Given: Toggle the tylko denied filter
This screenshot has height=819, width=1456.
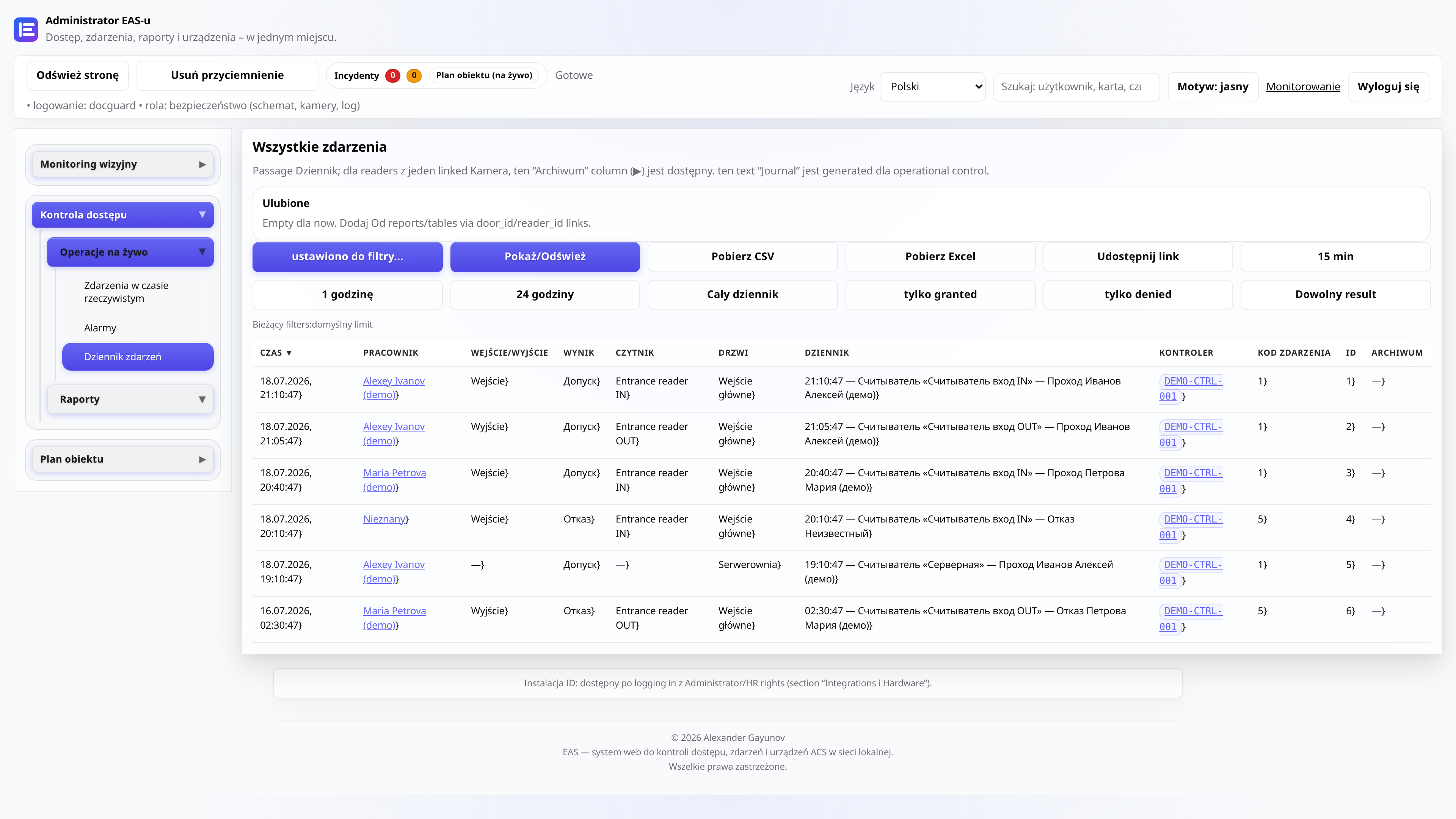Looking at the screenshot, I should pos(1138,295).
